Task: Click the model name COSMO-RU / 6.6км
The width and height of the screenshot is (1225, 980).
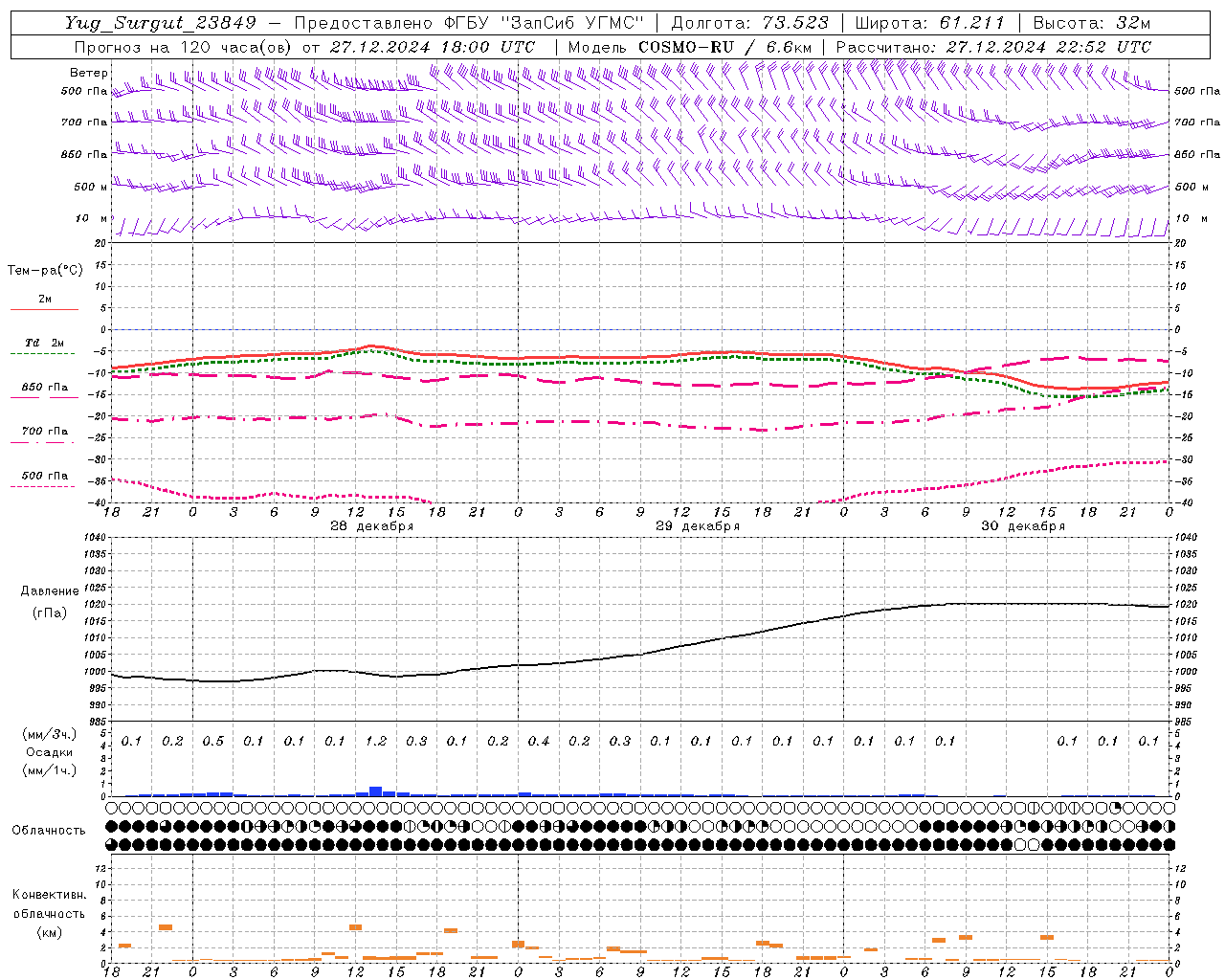Action: [724, 47]
